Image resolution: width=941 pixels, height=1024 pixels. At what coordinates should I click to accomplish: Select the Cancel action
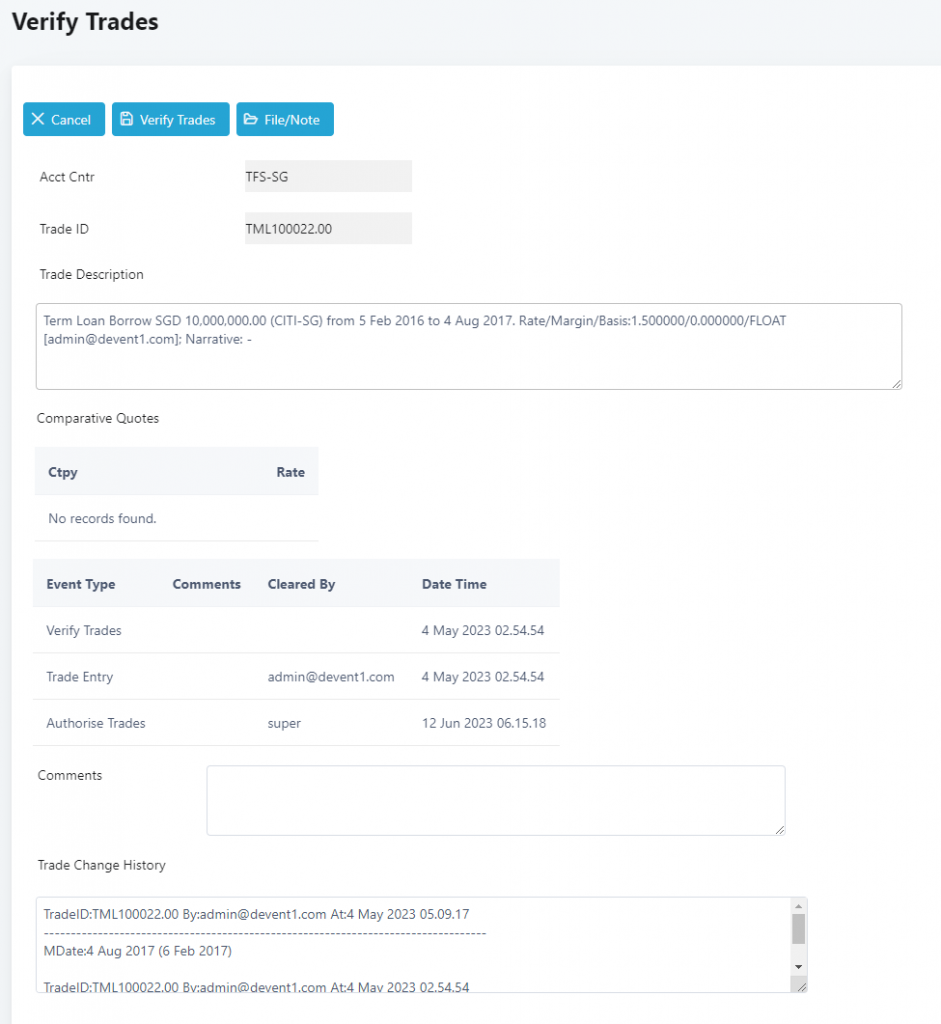coord(63,119)
